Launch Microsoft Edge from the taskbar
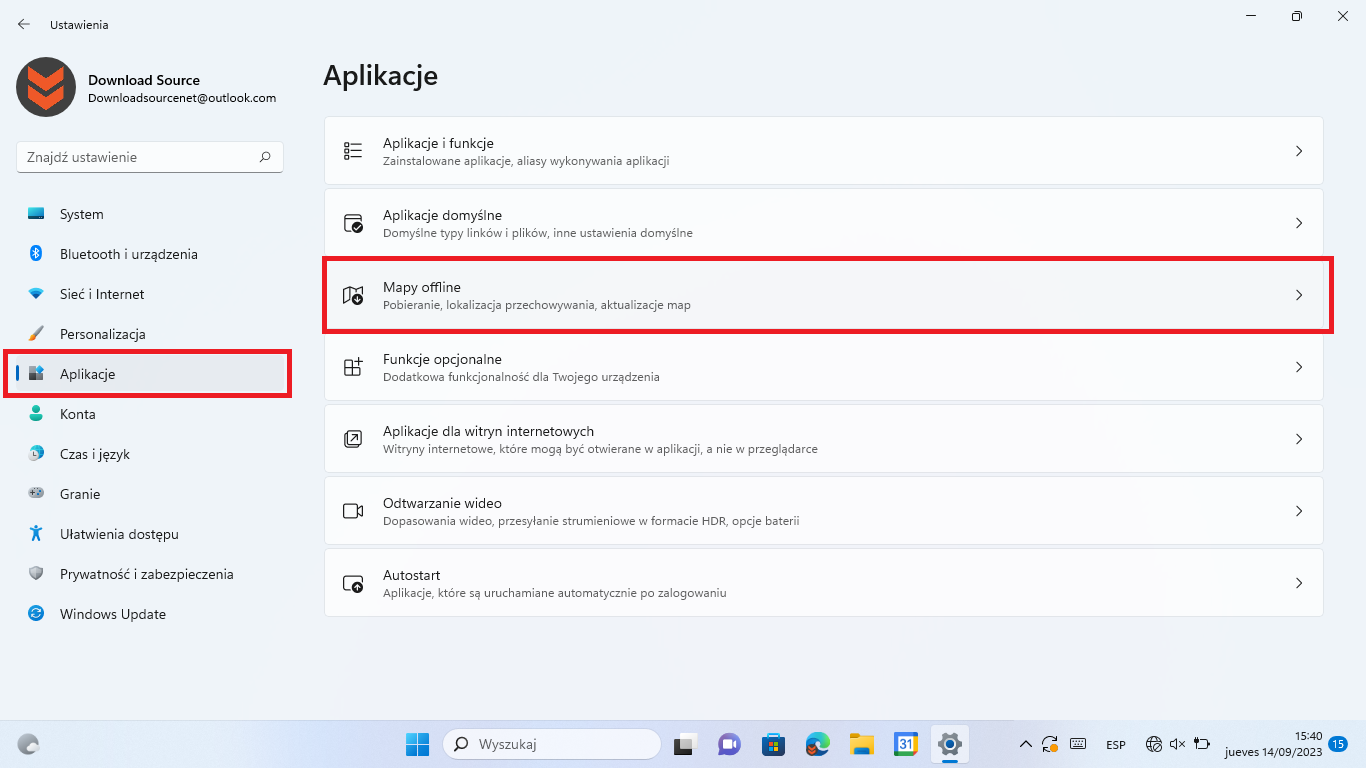This screenshot has width=1366, height=768. tap(818, 744)
